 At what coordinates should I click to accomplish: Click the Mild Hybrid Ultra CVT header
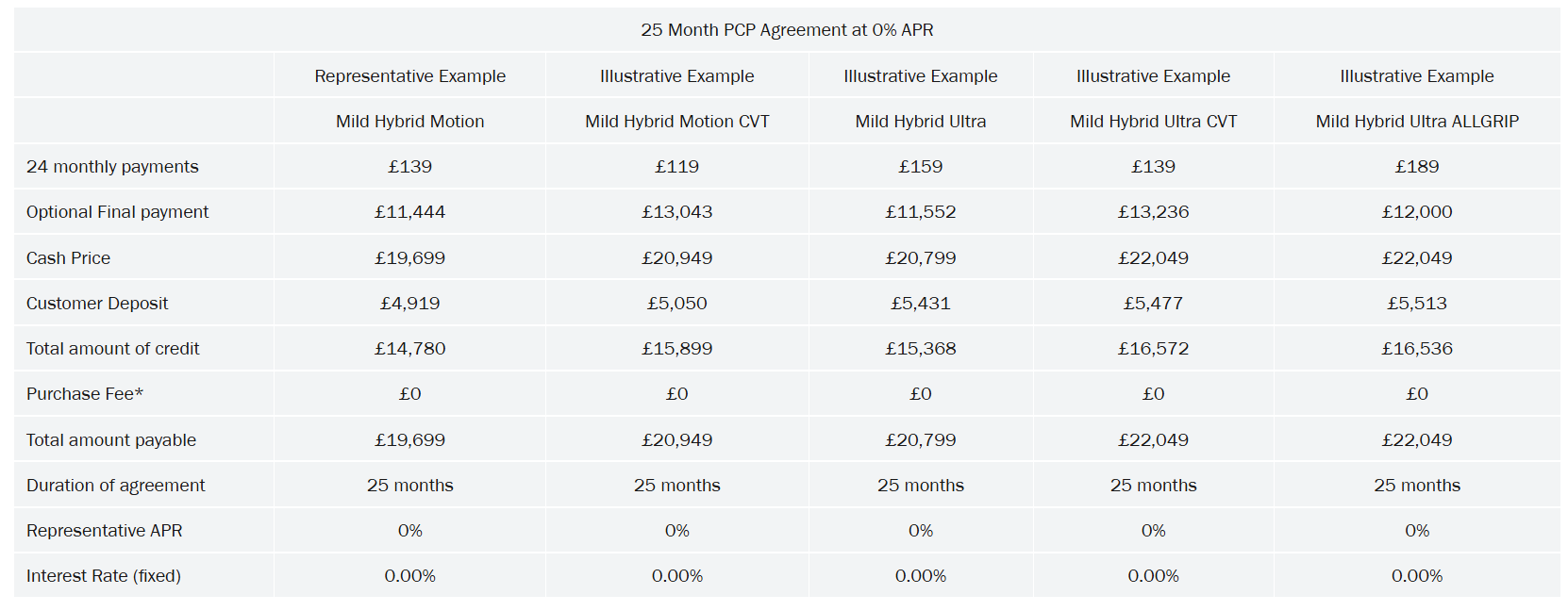[1153, 122]
